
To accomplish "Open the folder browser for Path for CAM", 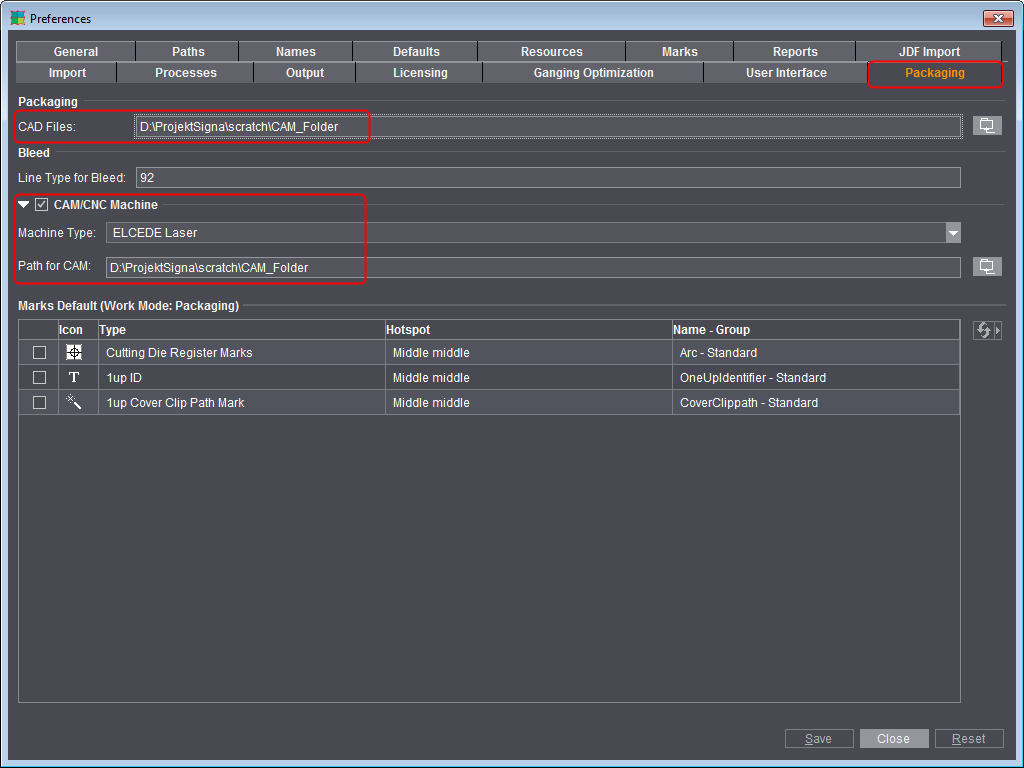I will click(x=987, y=266).
